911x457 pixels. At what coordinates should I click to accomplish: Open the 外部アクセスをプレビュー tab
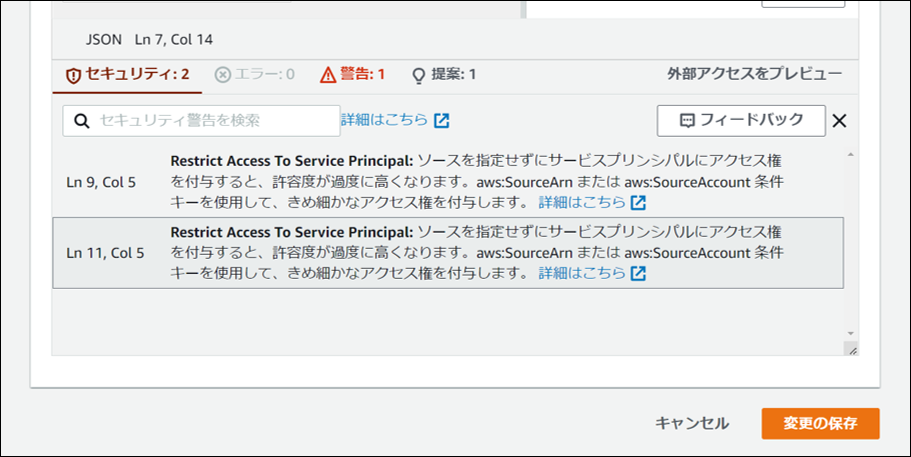point(754,74)
